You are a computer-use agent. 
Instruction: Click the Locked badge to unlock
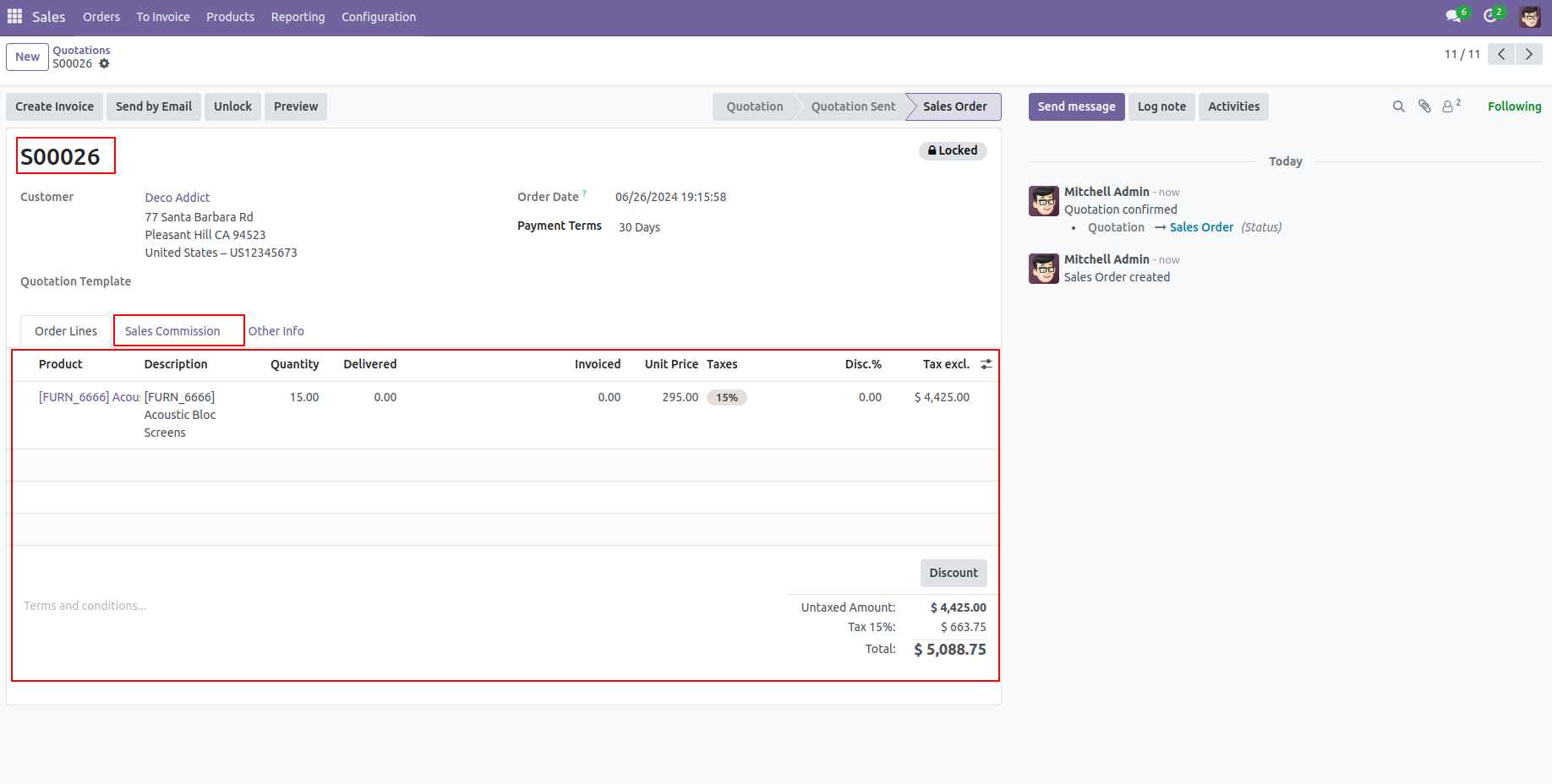coord(953,150)
